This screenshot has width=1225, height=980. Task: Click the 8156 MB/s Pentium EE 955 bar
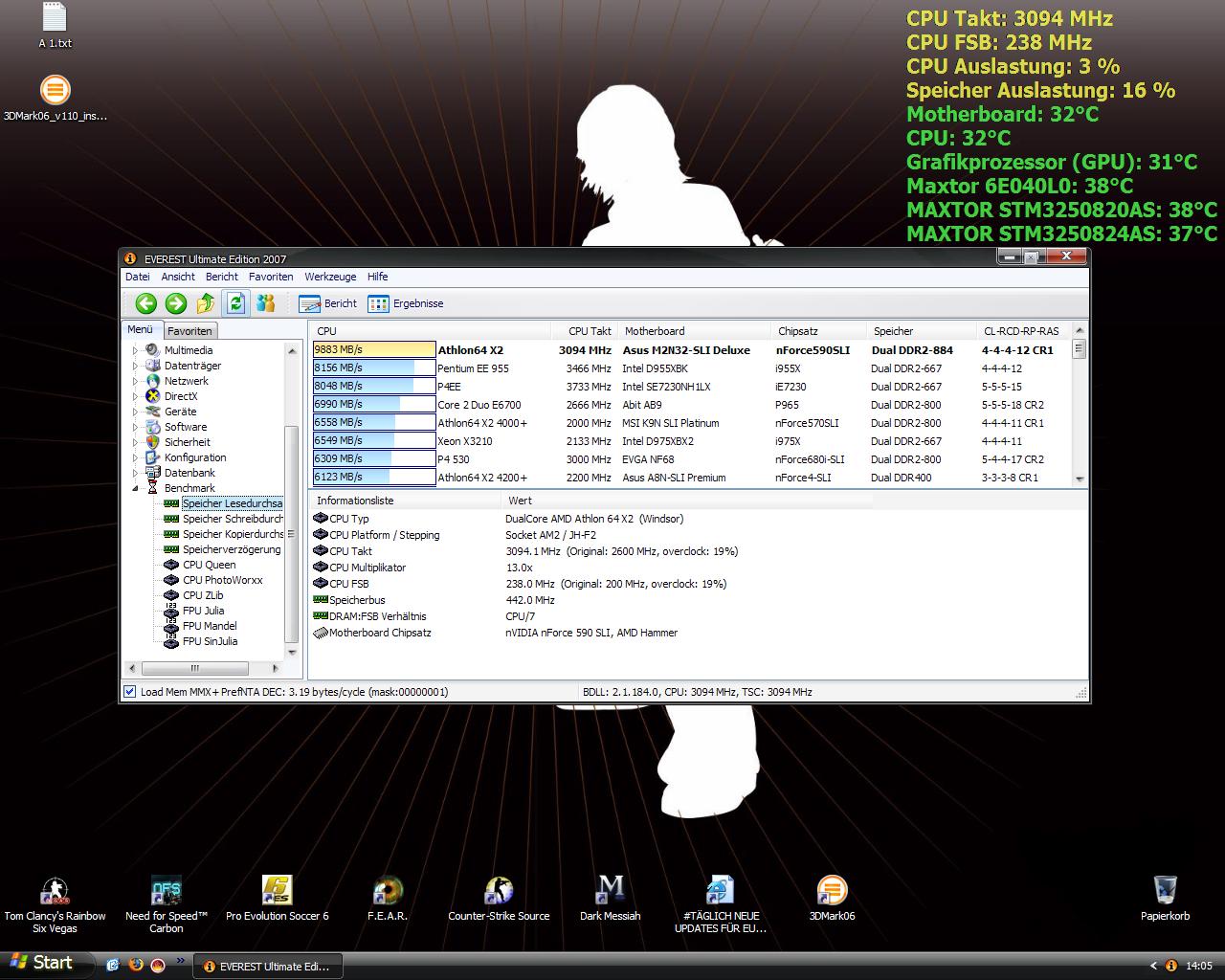pyautogui.click(x=374, y=368)
